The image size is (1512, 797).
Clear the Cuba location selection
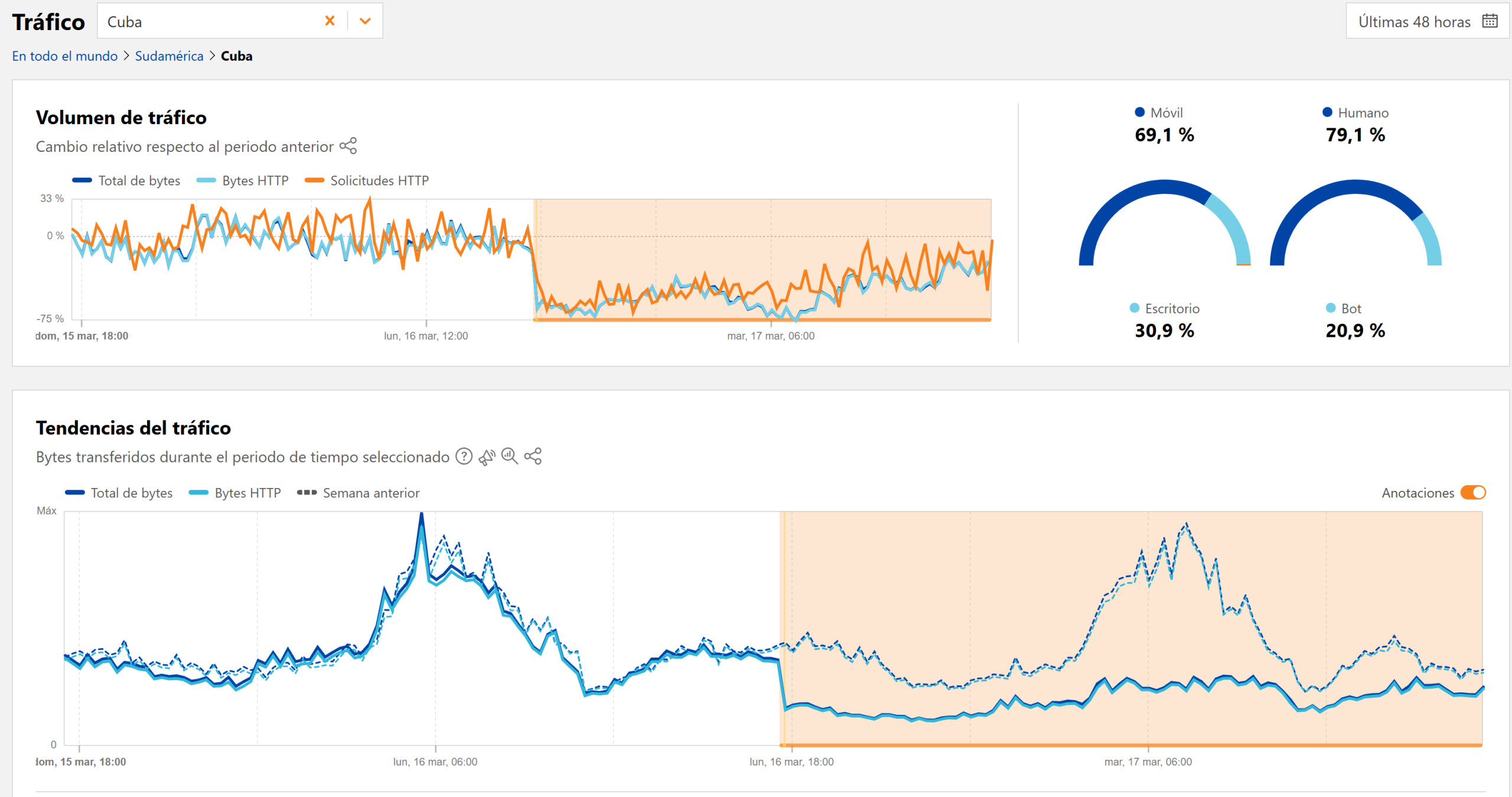[x=330, y=21]
